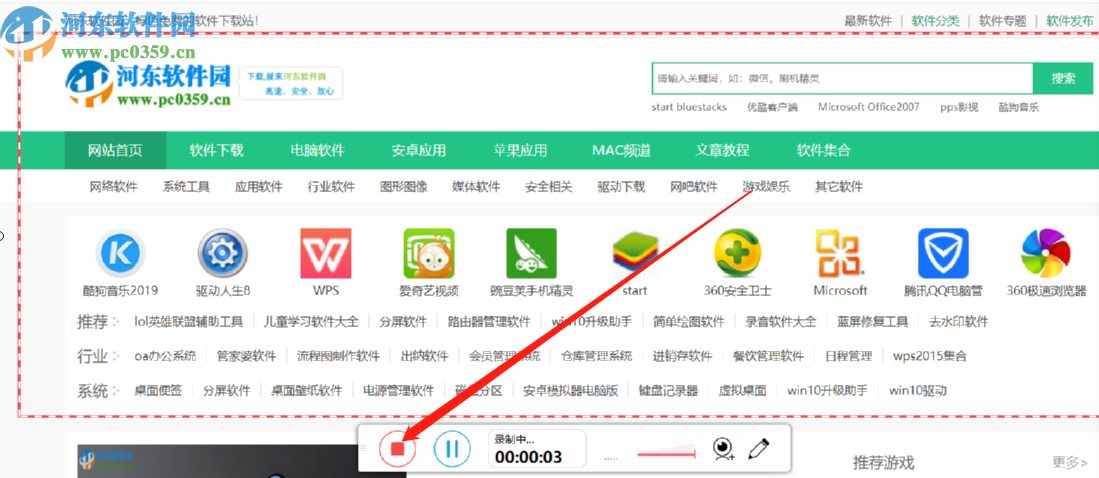This screenshot has width=1099, height=478.
Task: Click the 优酷客户端 hot search link
Action: [x=772, y=107]
